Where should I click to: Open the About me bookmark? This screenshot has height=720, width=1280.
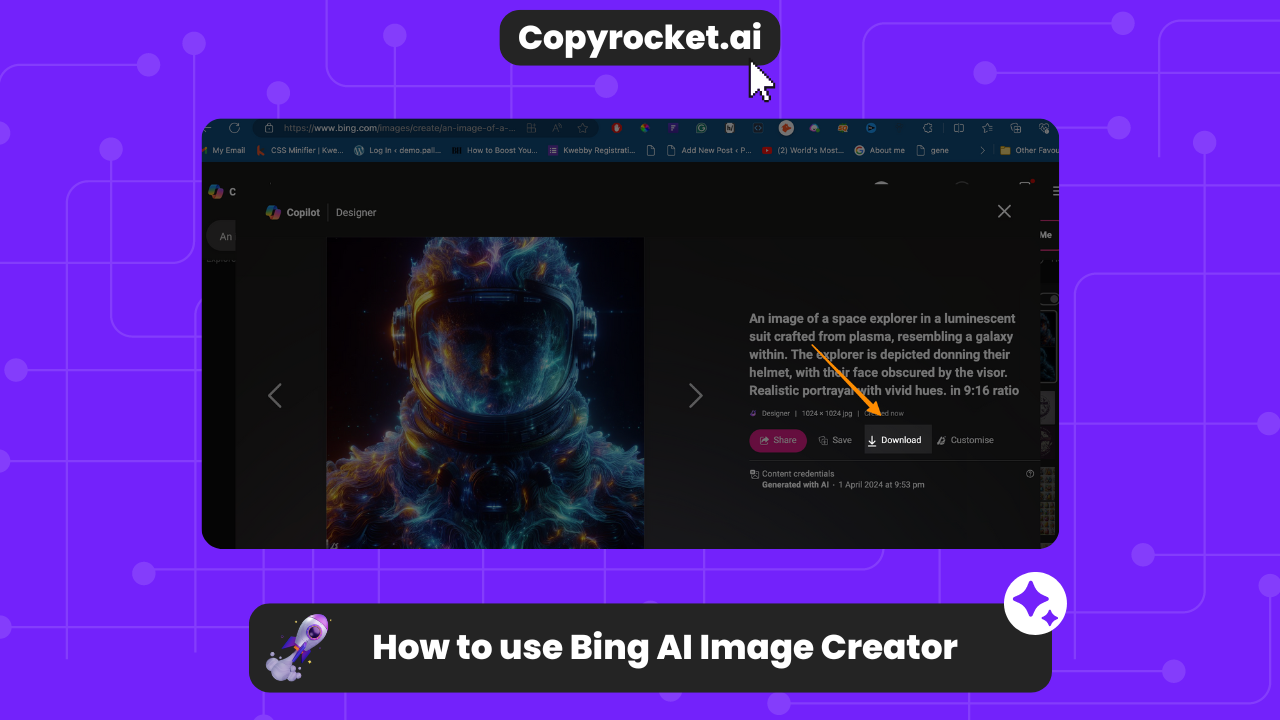tap(880, 151)
